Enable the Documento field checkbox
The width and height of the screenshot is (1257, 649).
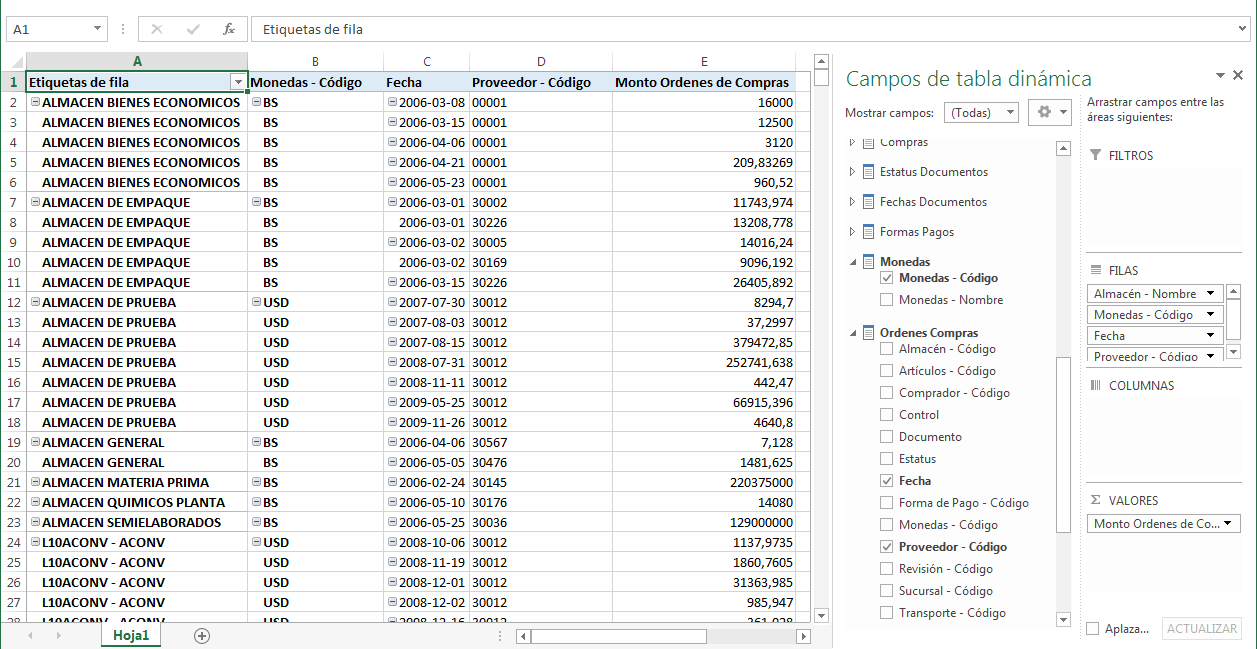(886, 437)
